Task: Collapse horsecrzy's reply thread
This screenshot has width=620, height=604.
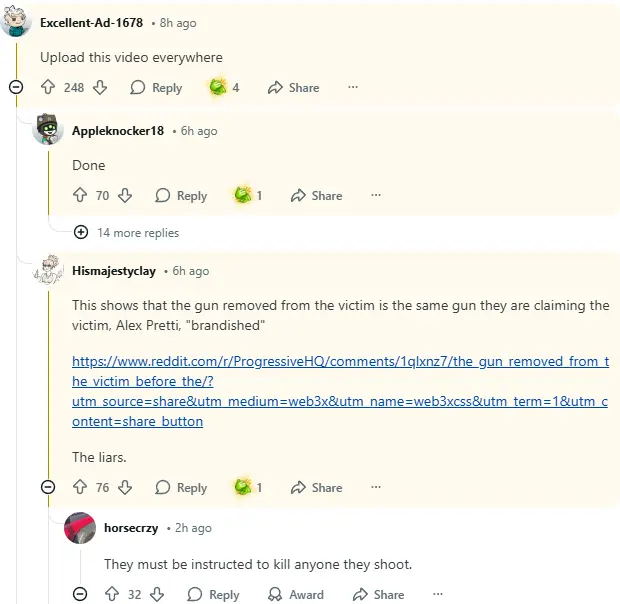Action: pyautogui.click(x=80, y=595)
